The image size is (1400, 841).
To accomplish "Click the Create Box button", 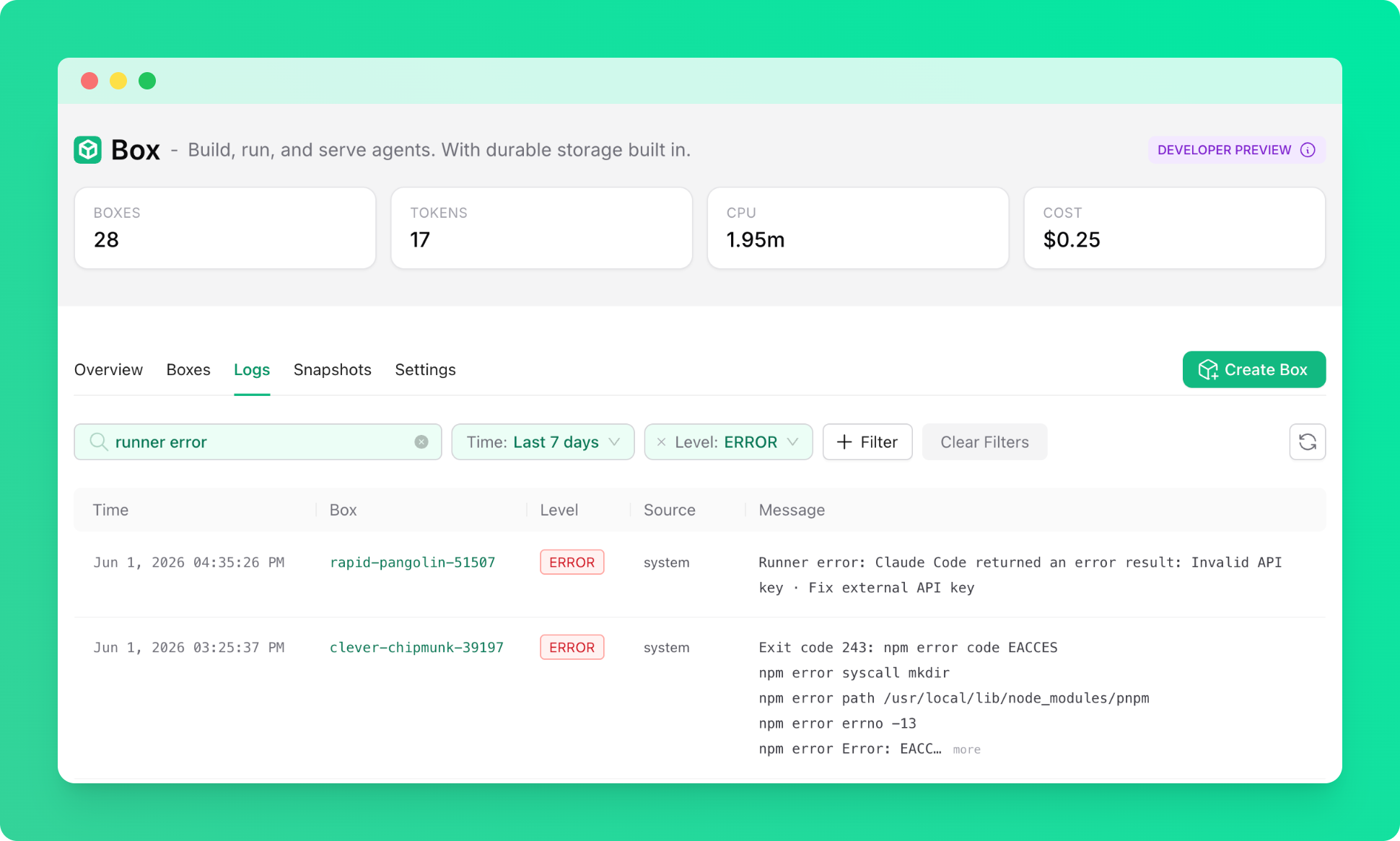I will click(1254, 370).
